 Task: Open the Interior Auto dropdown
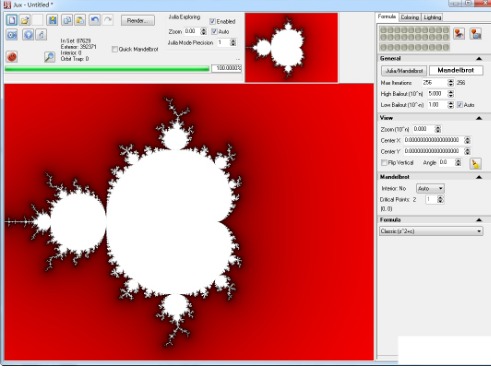pos(430,188)
